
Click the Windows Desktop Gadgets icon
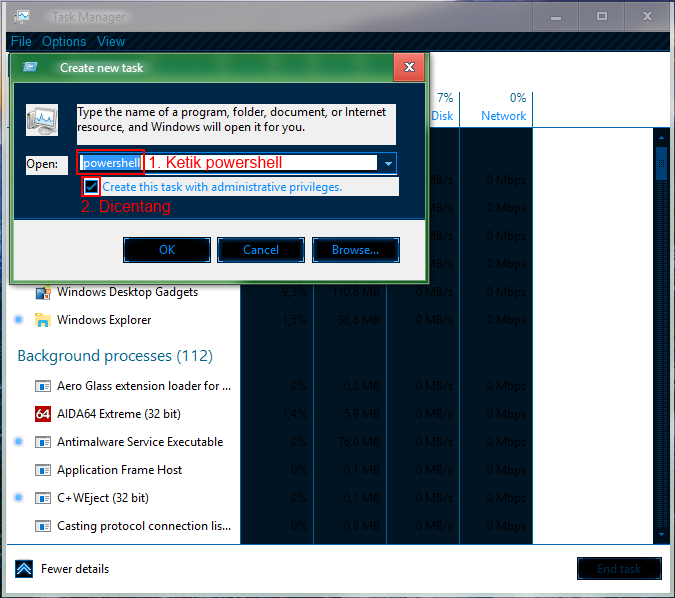[x=43, y=292]
